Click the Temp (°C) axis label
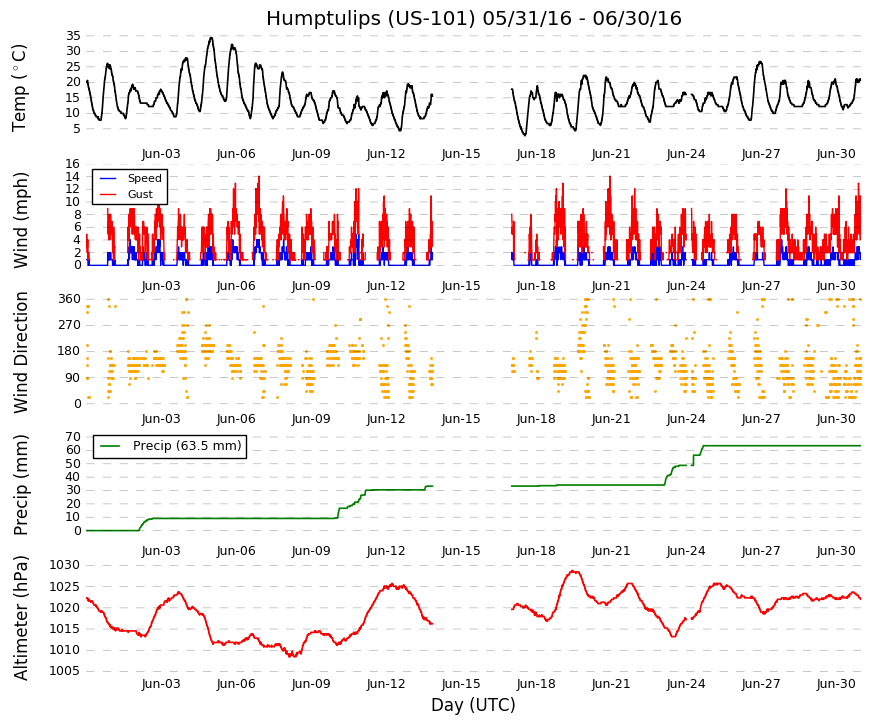Viewport: 871px width, 725px height. tap(19, 88)
